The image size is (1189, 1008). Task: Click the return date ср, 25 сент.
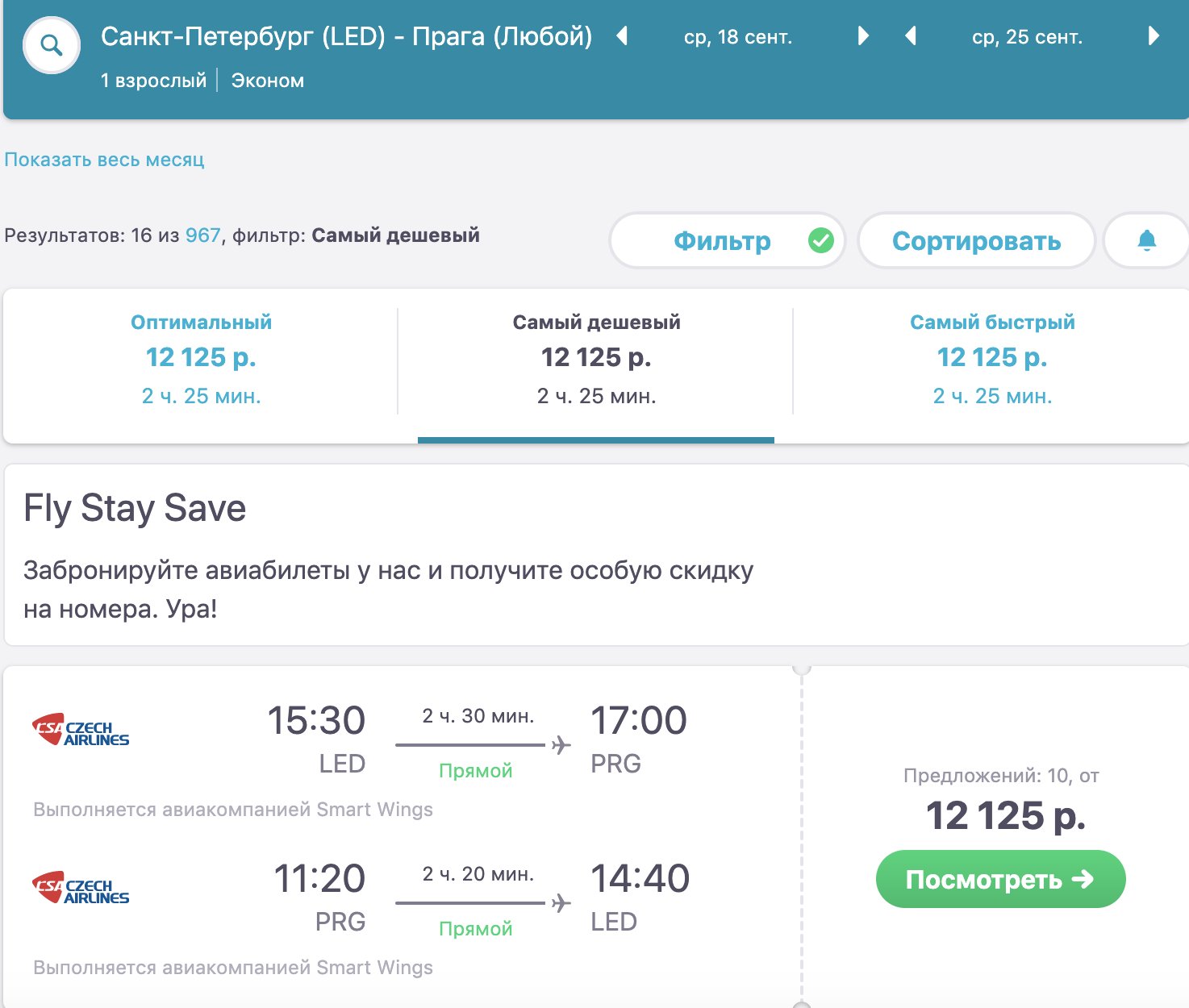[1027, 37]
